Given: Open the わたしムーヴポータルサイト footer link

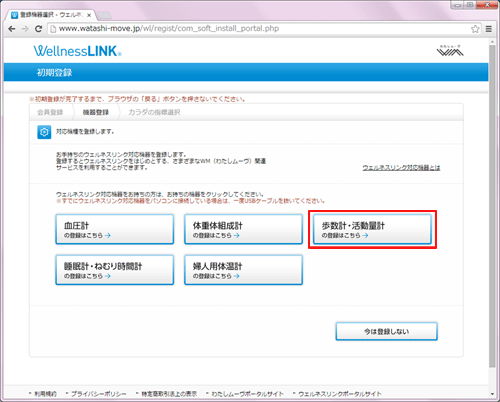Looking at the screenshot, I should [x=248, y=394].
